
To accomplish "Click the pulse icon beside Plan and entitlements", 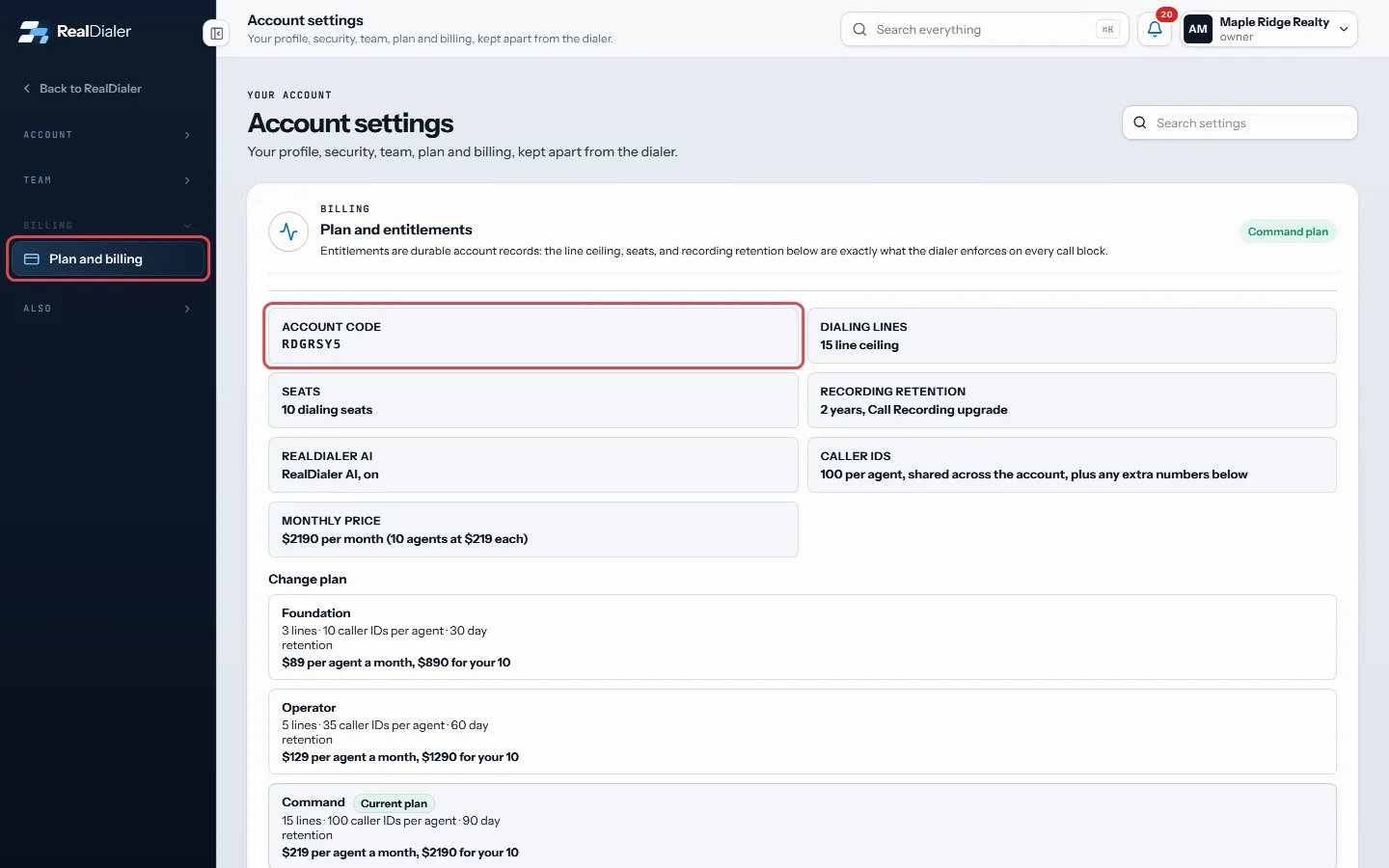I will 288,231.
